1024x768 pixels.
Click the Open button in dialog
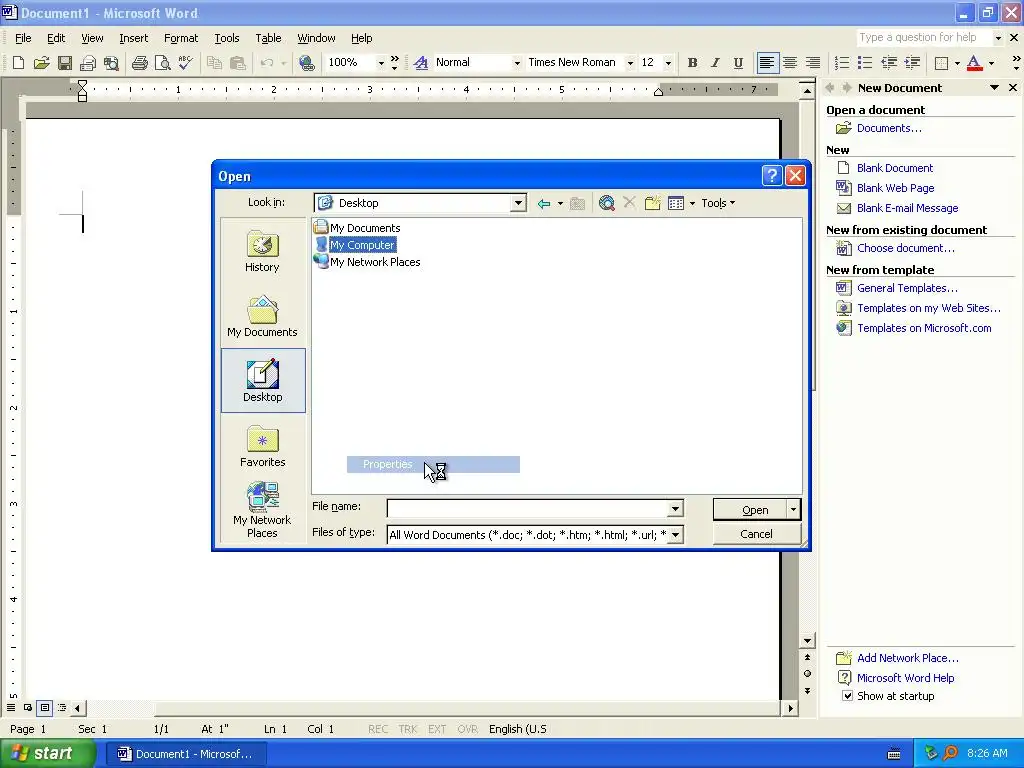tap(750, 509)
